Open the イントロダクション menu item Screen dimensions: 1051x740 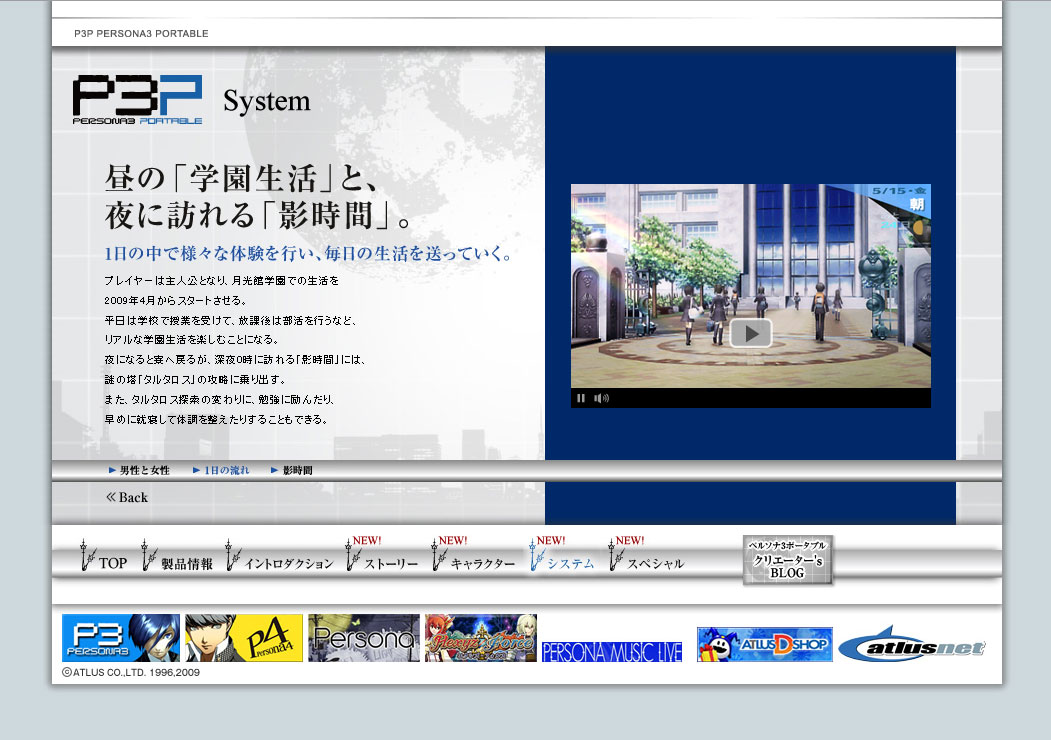[x=280, y=556]
